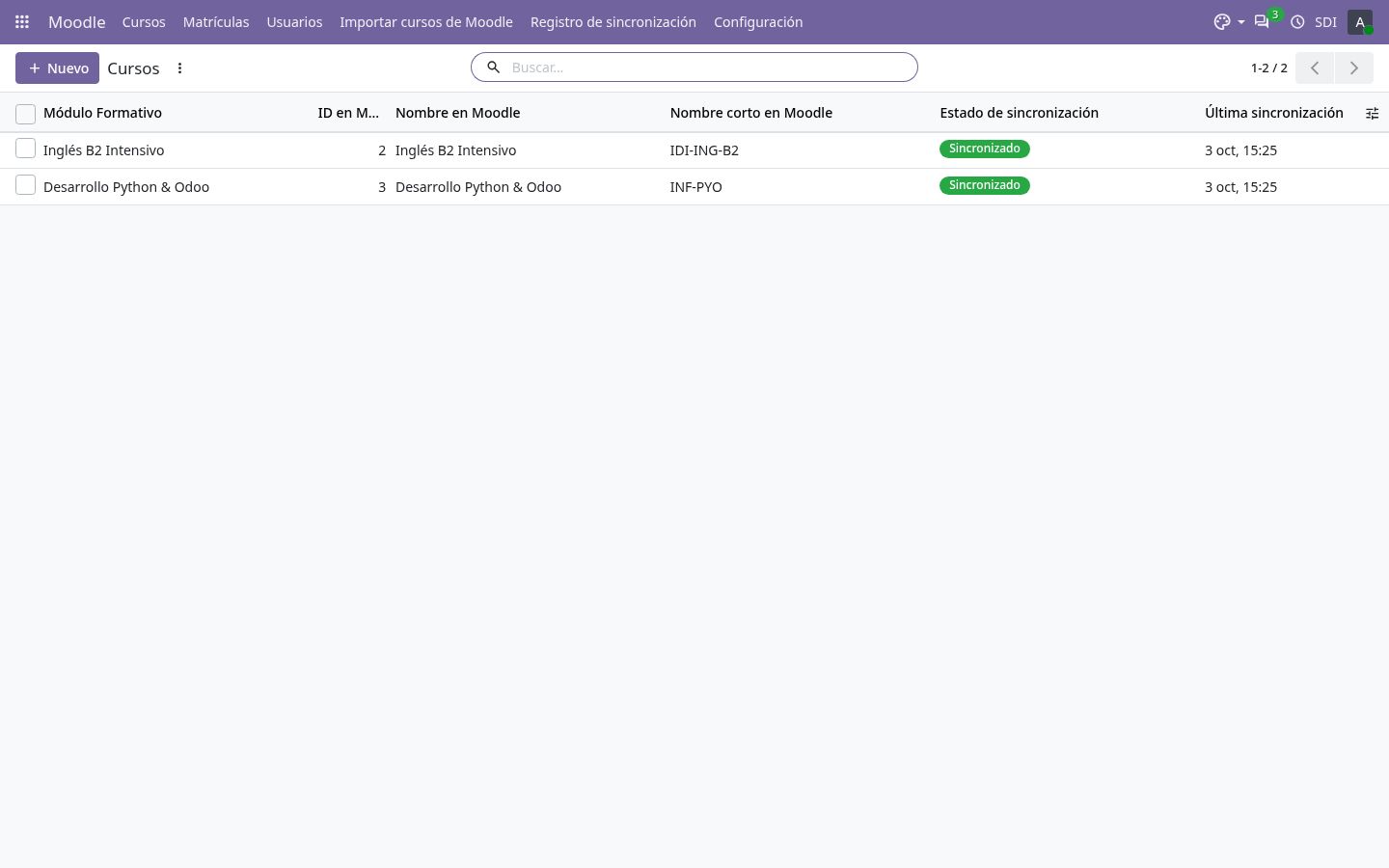Open Importar cursos de Moodle menu
Image resolution: width=1389 pixels, height=868 pixels.
pos(426,21)
